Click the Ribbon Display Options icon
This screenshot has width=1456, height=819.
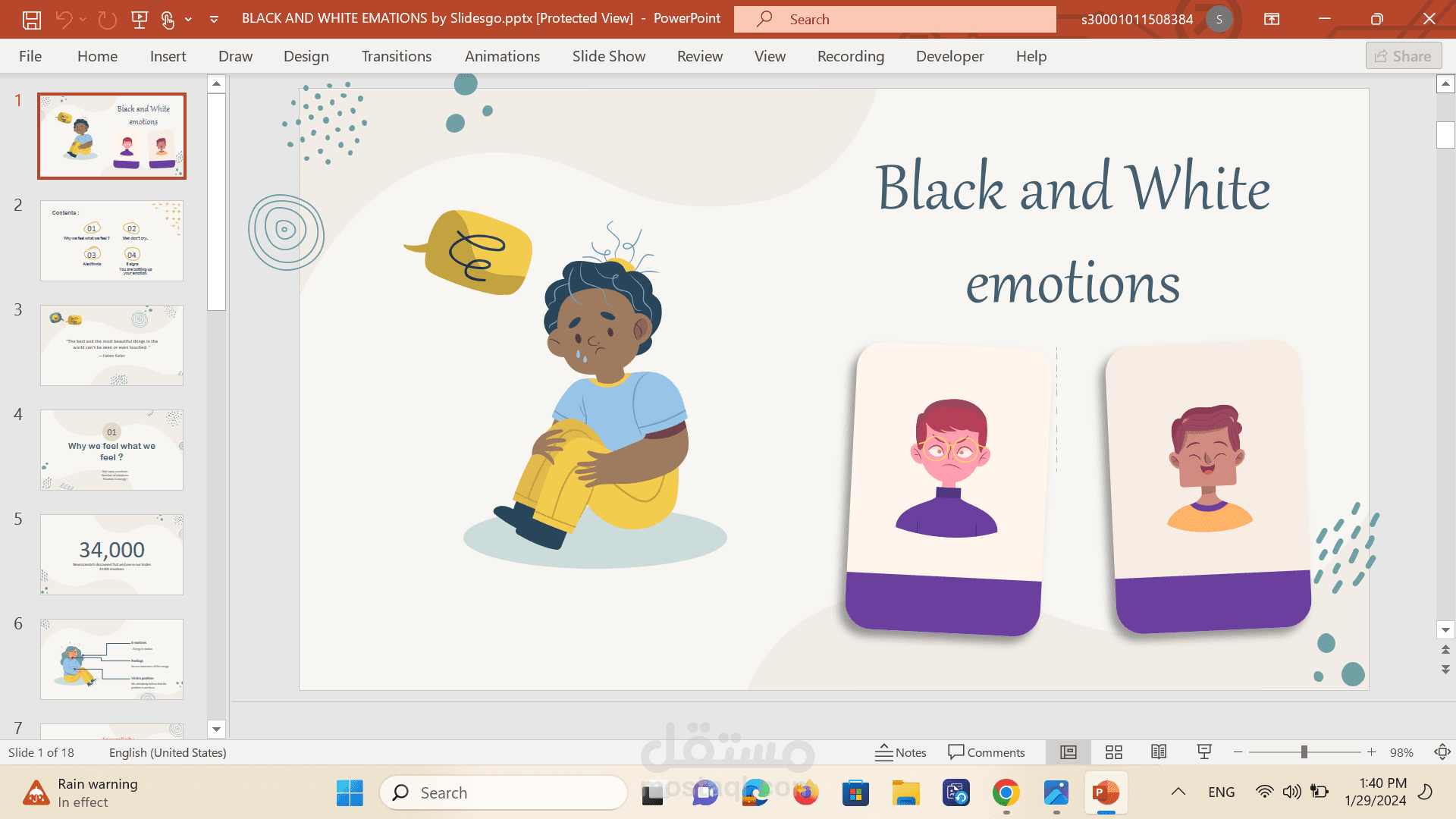(x=1272, y=20)
